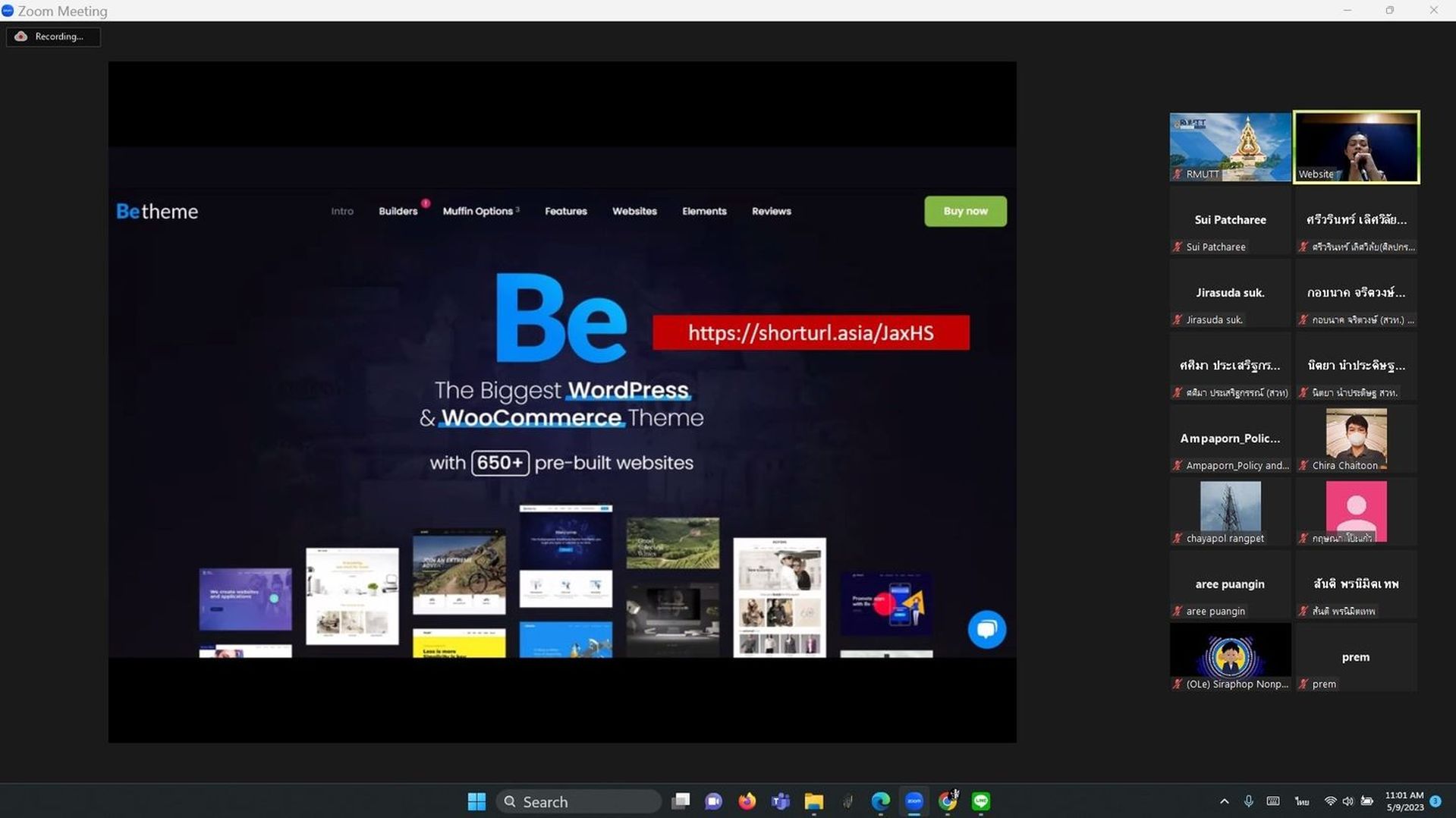Viewport: 1456px width, 818px height.
Task: Select the Website speaker video tile
Action: pos(1356,147)
